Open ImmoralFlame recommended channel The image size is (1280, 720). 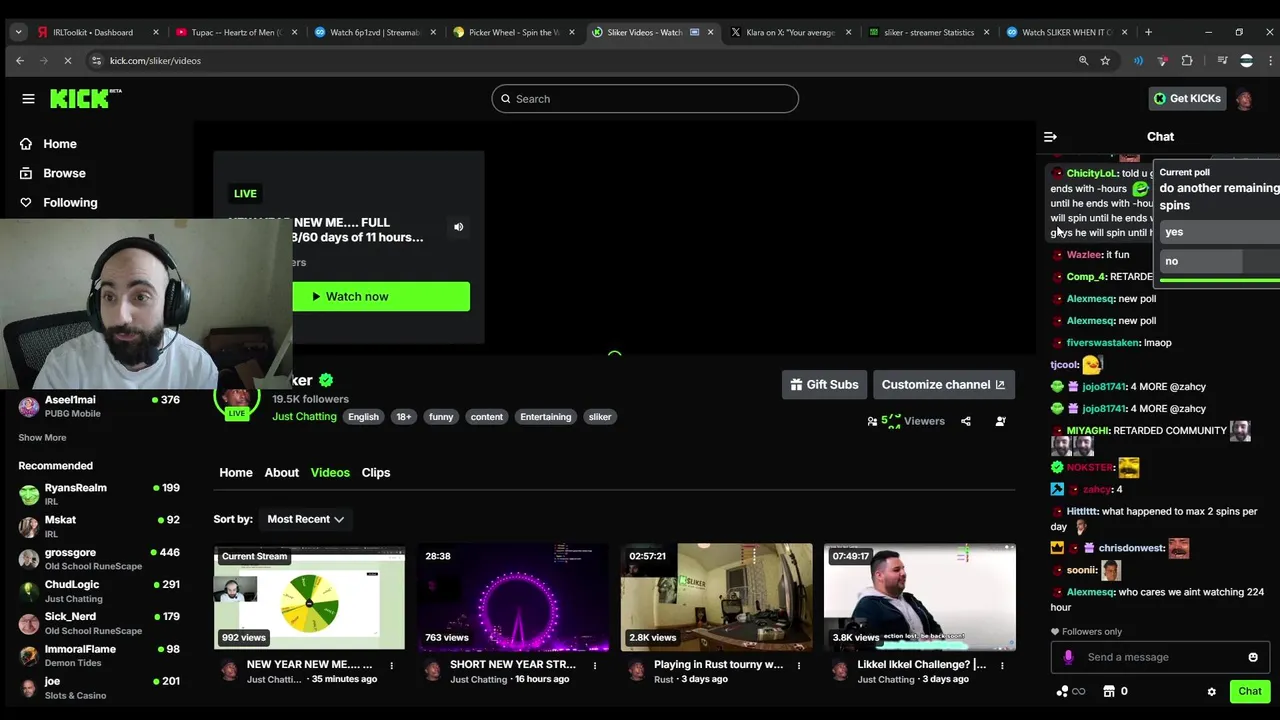[x=99, y=655]
